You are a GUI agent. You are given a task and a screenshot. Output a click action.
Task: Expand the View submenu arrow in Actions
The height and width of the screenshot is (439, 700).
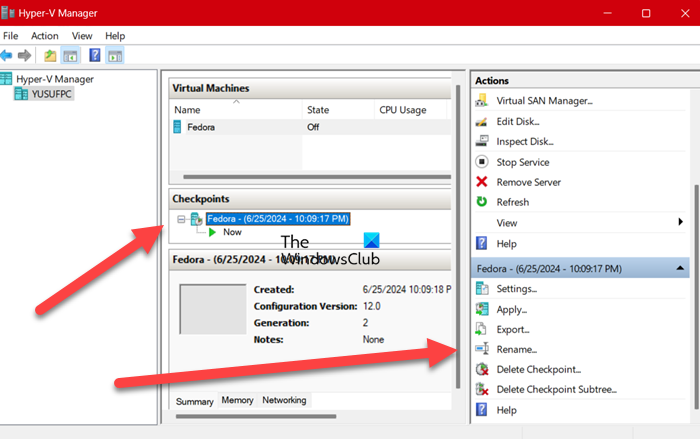tap(680, 222)
